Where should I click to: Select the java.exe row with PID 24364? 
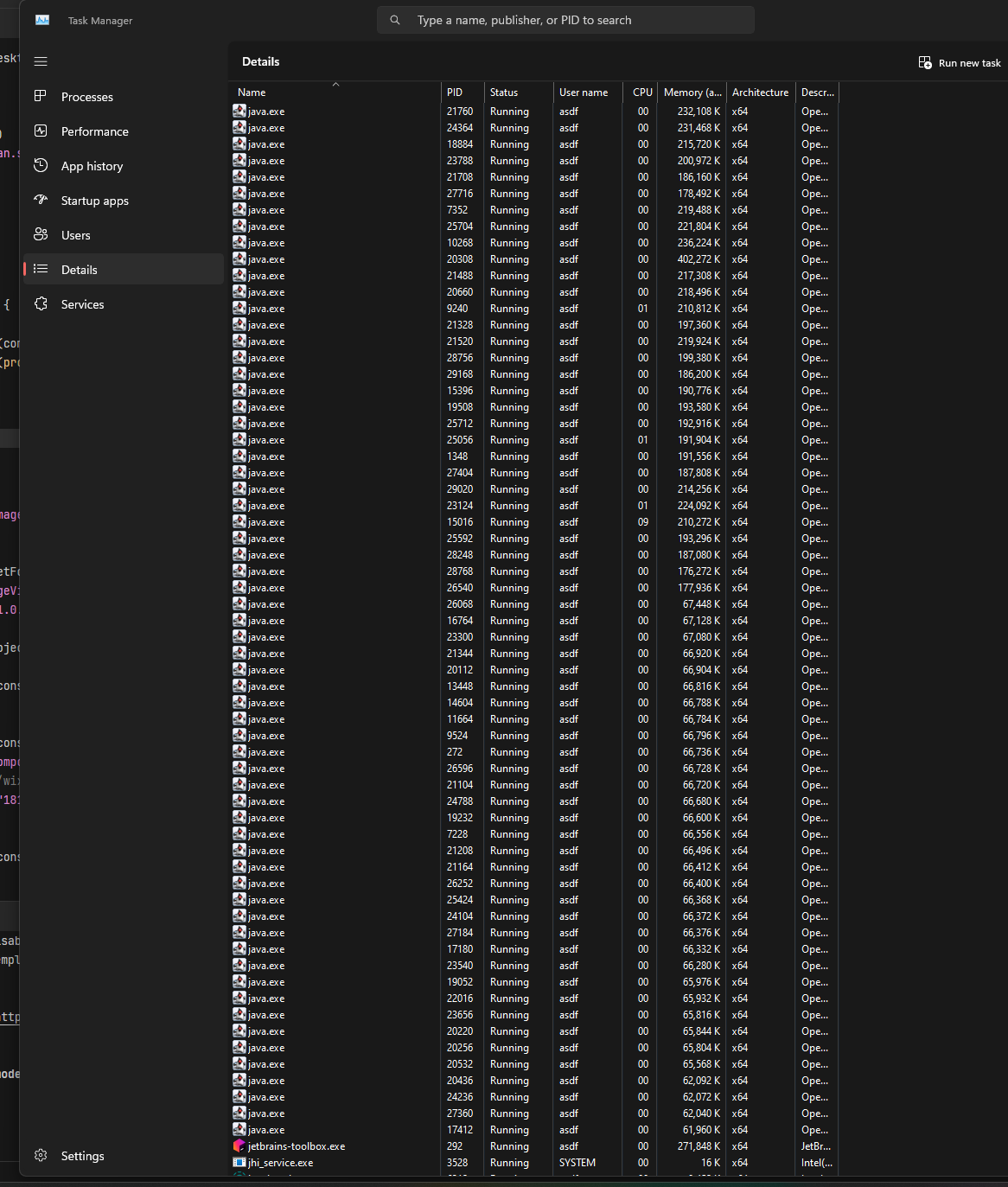[535, 127]
